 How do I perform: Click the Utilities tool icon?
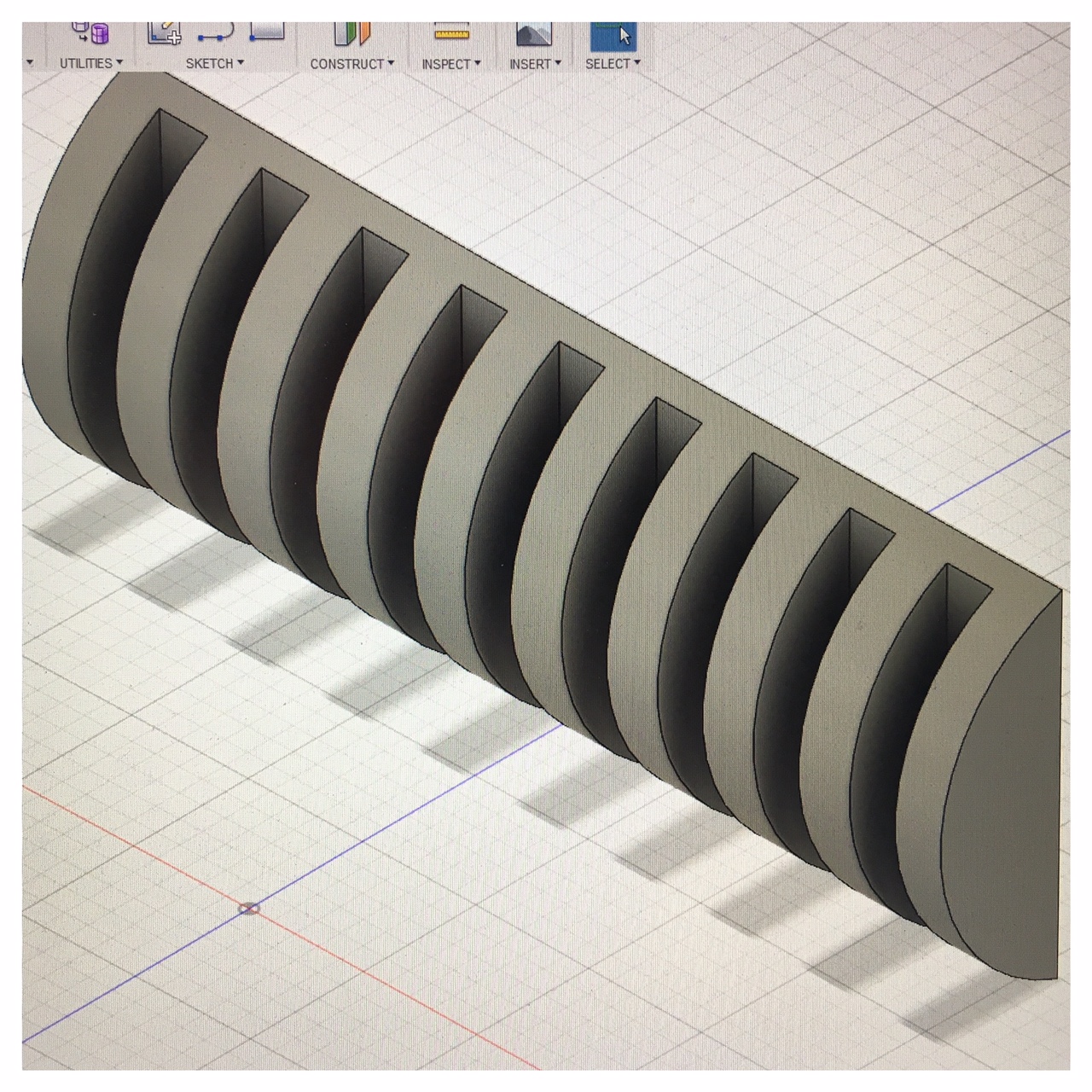click(x=92, y=32)
